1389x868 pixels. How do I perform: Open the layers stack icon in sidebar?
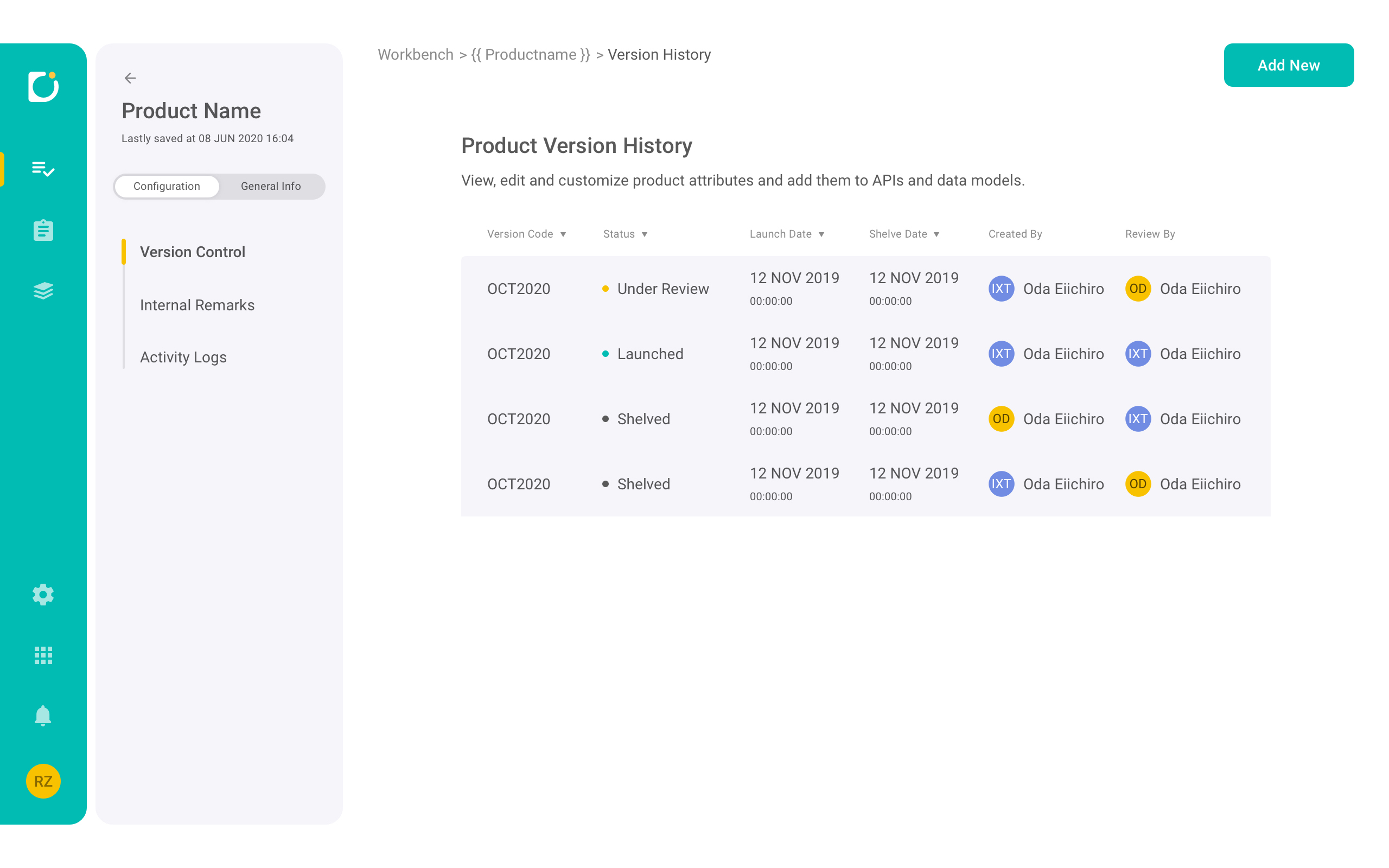[x=43, y=291]
